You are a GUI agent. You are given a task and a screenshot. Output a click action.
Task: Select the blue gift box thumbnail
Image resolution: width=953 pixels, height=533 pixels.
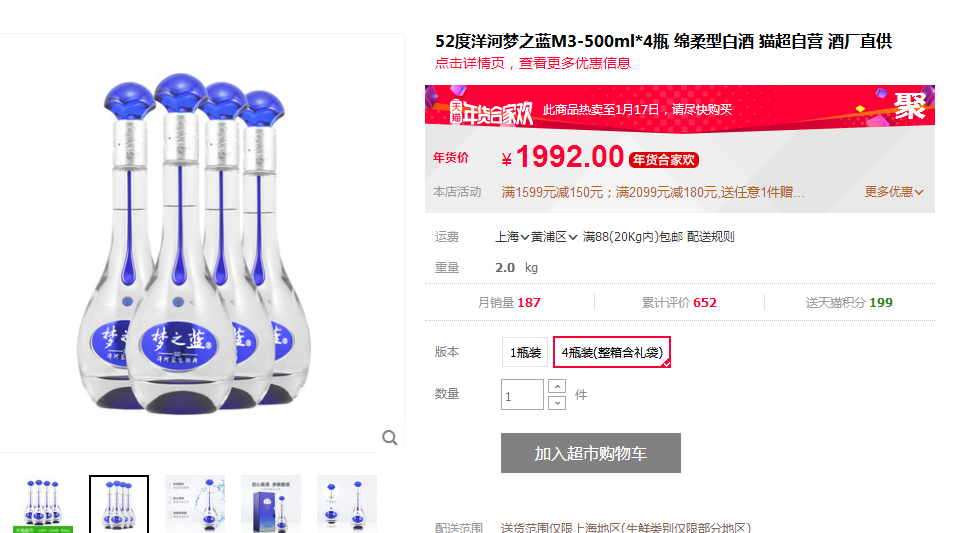pos(270,504)
